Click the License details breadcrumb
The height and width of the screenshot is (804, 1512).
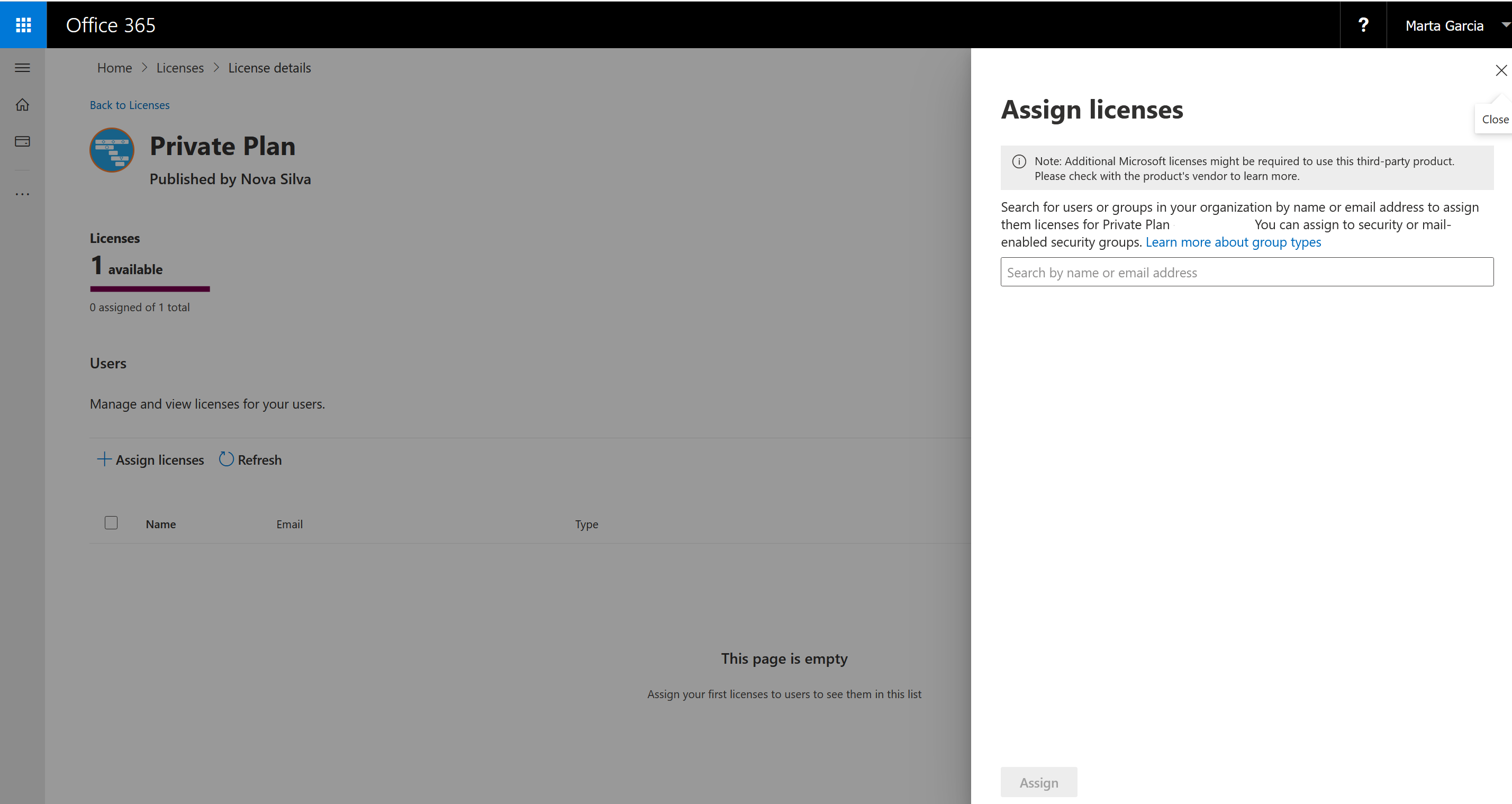(x=269, y=68)
